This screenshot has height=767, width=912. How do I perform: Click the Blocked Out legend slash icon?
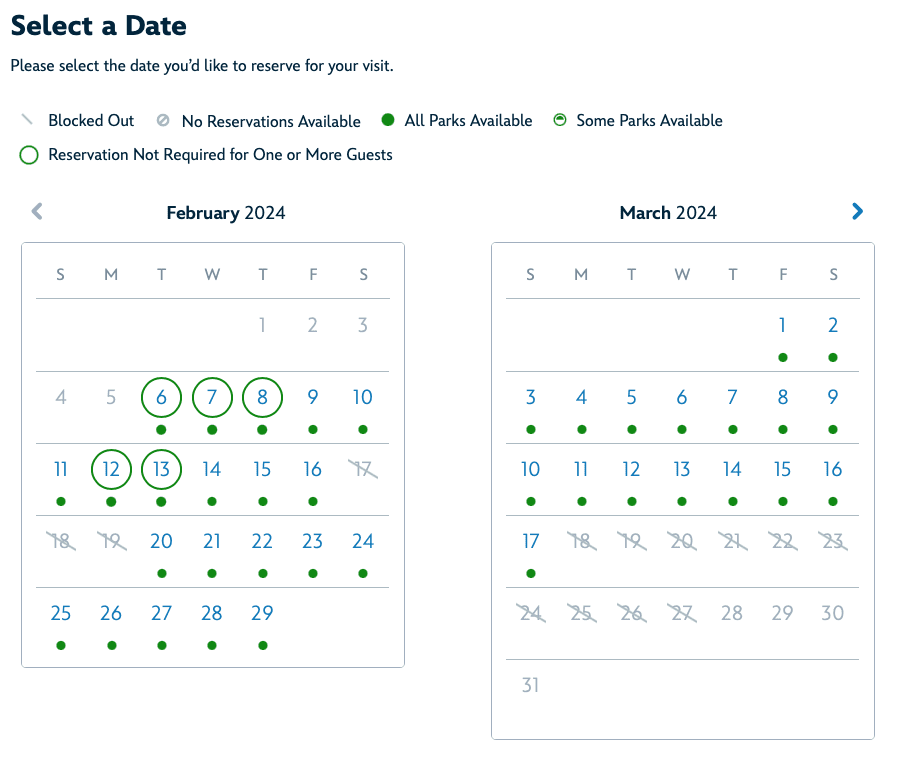point(27,120)
